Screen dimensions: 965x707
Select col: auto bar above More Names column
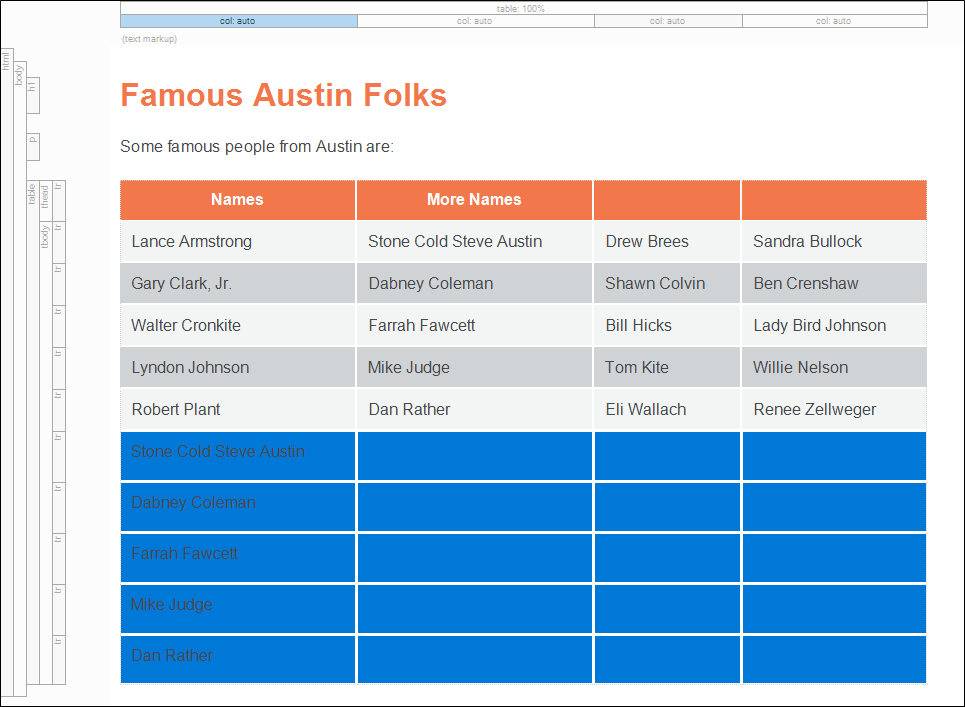pyautogui.click(x=476, y=21)
